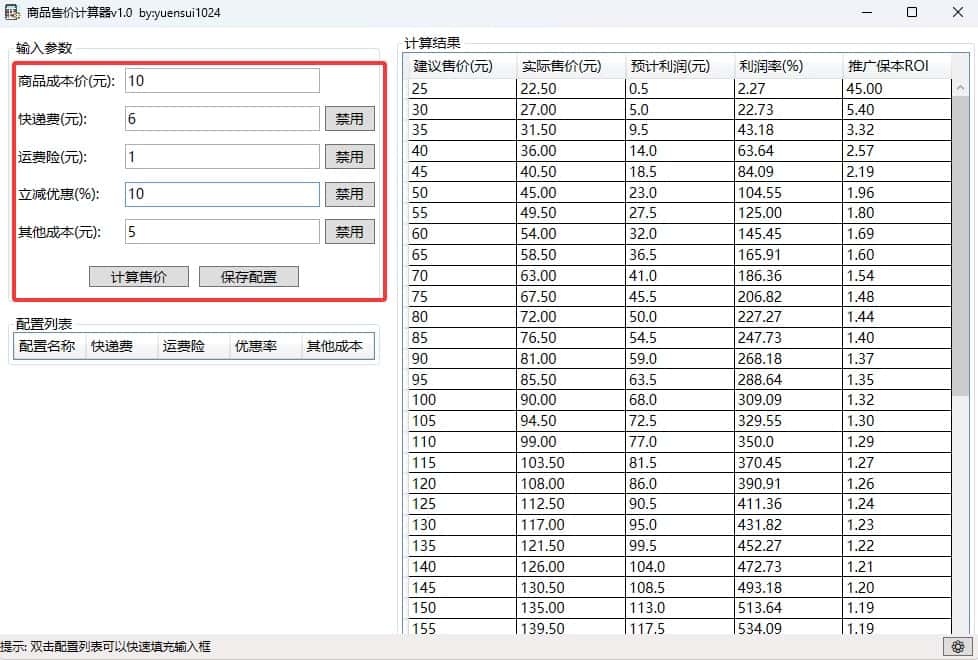Select the 立减优惠(%) input field
Viewport: 978px width, 660px height.
(221, 194)
